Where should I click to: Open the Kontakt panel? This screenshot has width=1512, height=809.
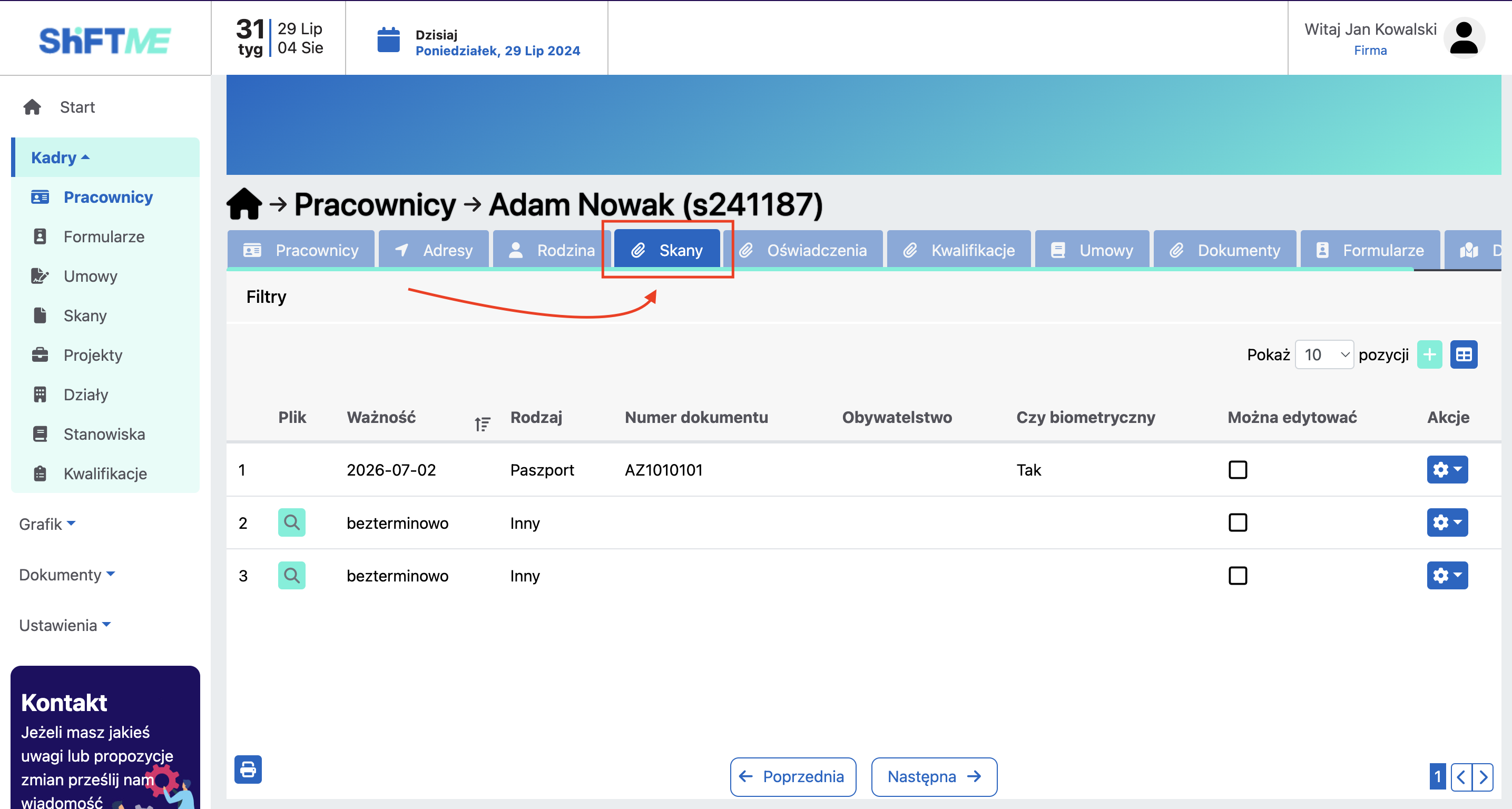[x=105, y=737]
